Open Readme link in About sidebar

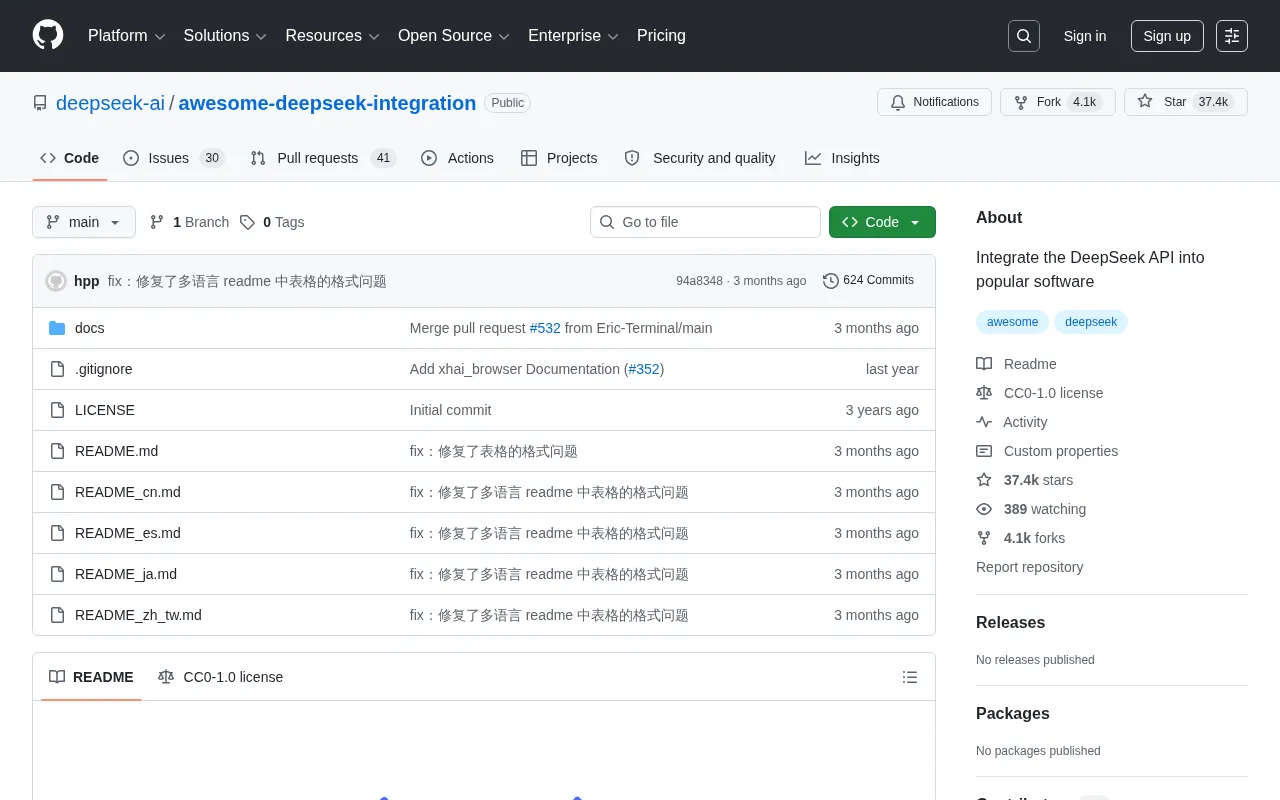point(1017,364)
